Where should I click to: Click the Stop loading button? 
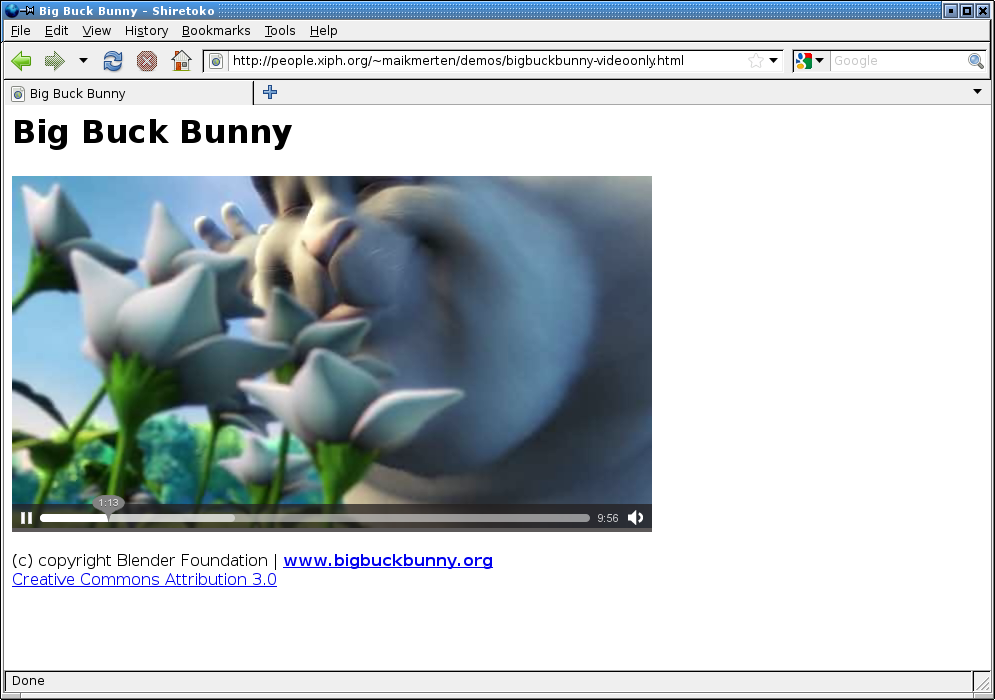[147, 61]
